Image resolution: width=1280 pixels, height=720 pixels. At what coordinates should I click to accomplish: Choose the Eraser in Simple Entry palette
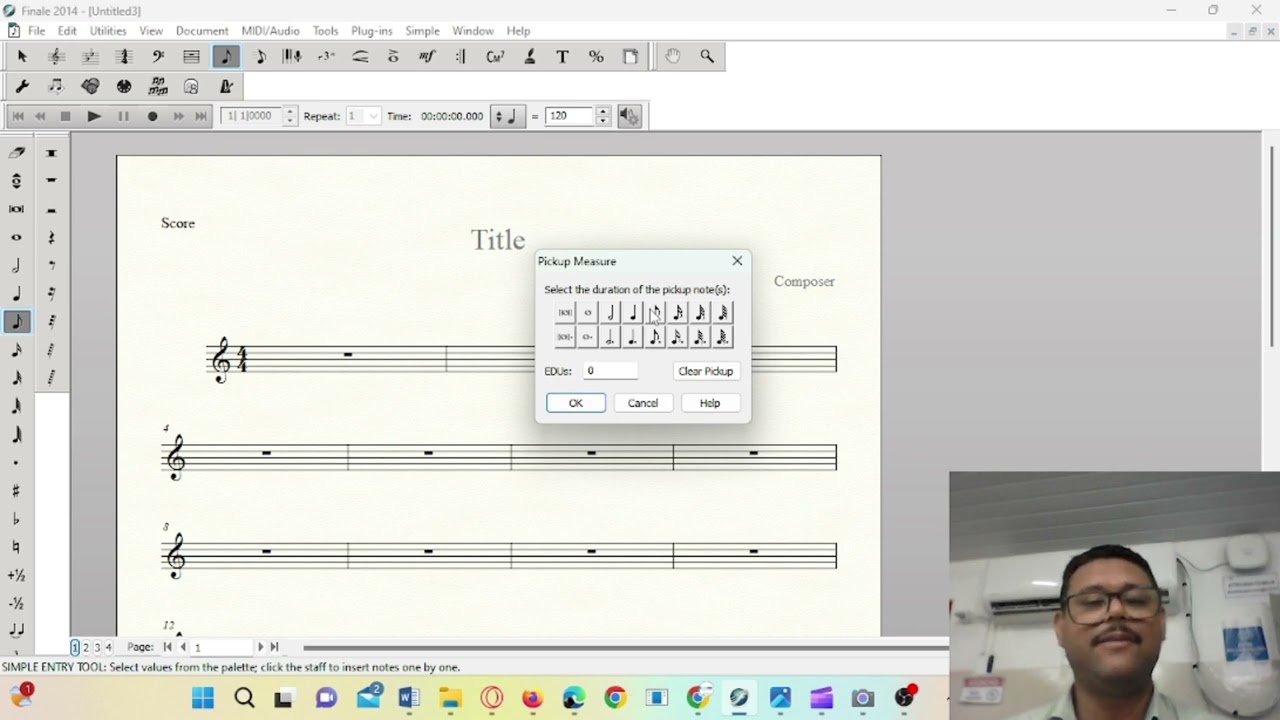pos(17,153)
